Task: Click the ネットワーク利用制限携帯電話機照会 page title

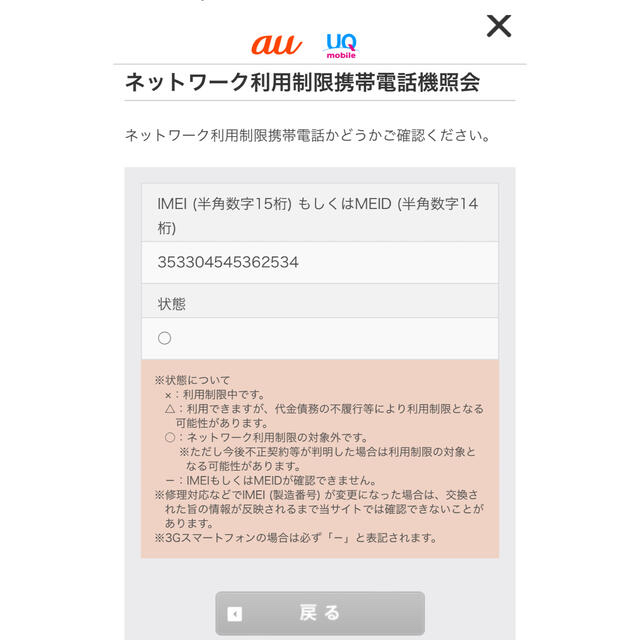Action: 302,82
